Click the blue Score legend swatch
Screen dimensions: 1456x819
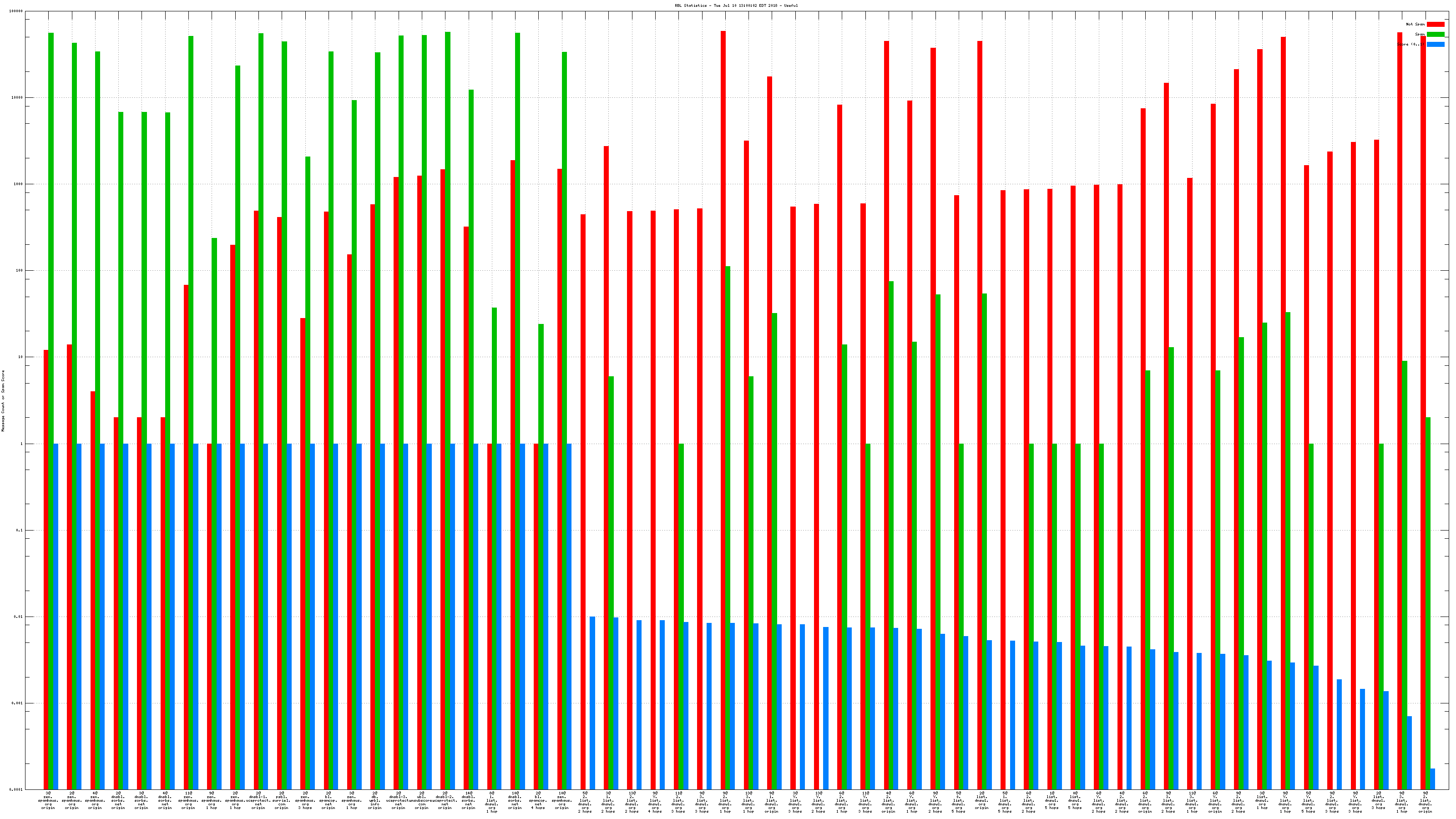(x=1436, y=44)
